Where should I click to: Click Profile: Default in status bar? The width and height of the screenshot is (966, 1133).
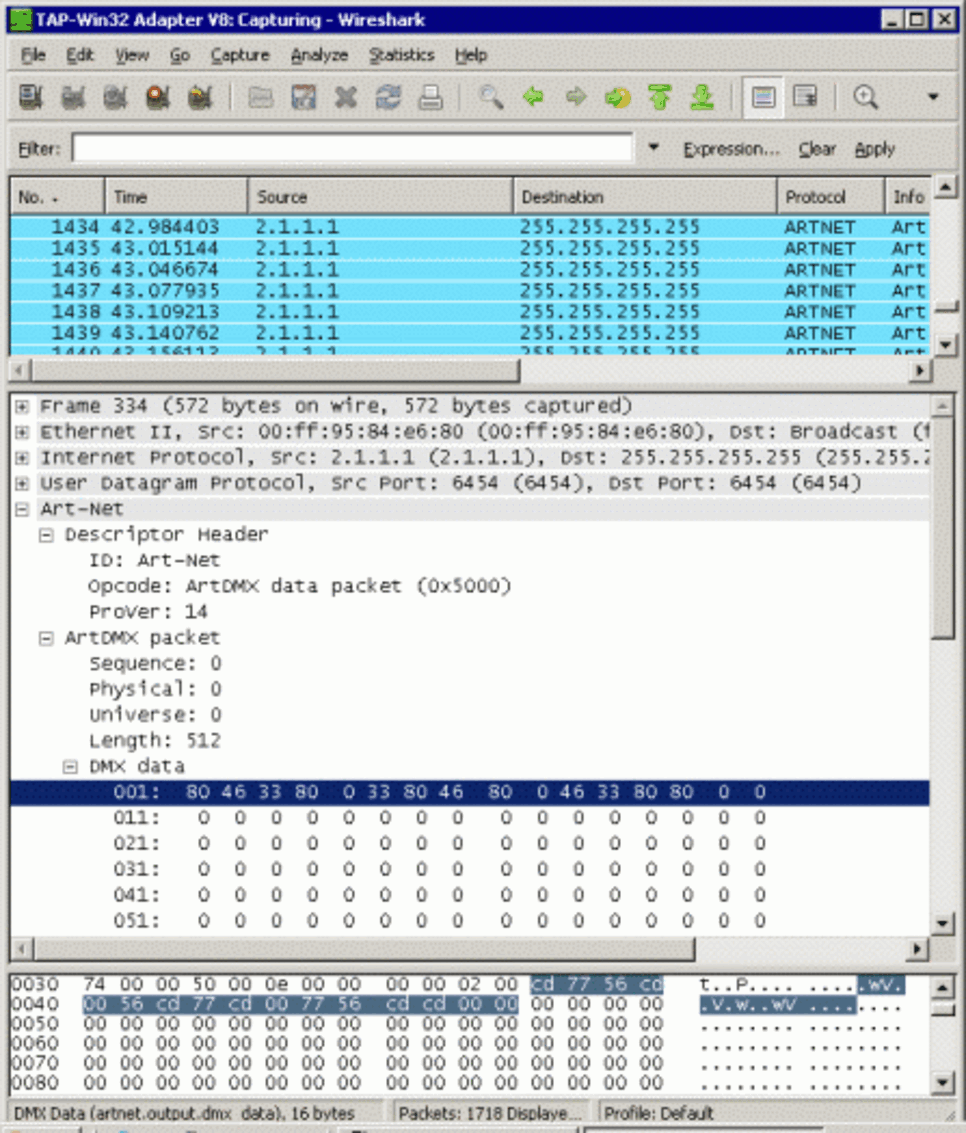tap(658, 1113)
